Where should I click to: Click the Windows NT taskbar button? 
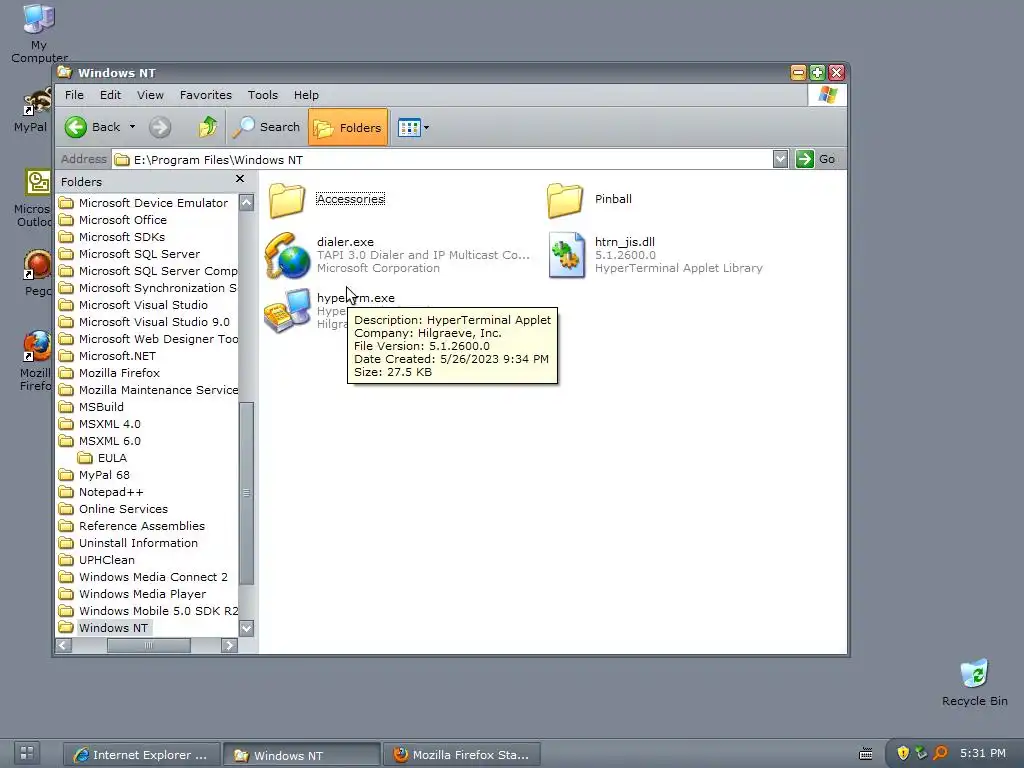(x=302, y=756)
